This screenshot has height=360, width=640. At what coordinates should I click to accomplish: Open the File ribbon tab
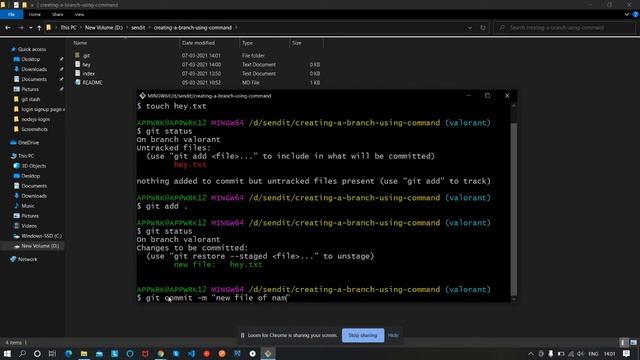(x=11, y=14)
